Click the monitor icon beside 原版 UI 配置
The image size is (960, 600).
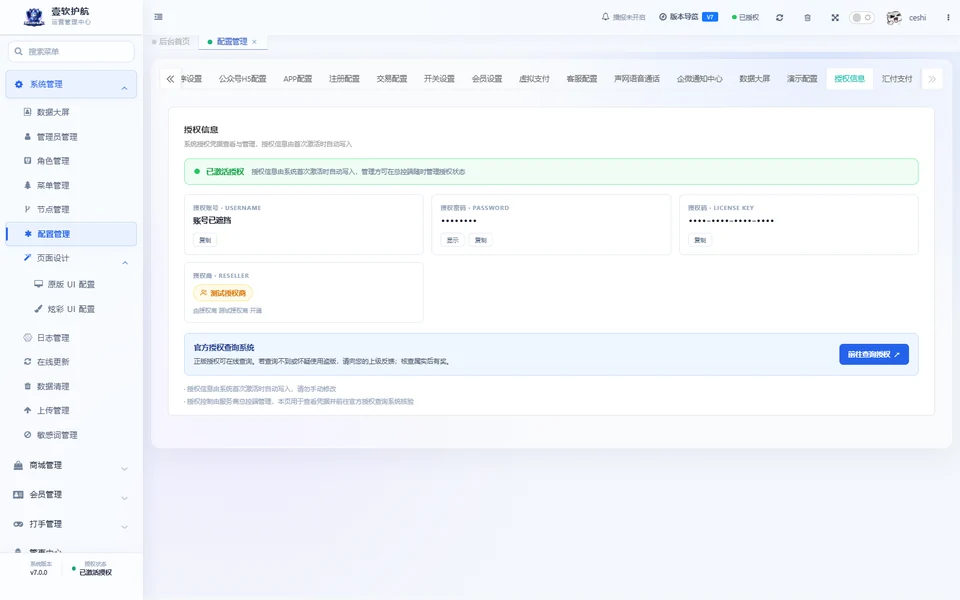coord(38,284)
